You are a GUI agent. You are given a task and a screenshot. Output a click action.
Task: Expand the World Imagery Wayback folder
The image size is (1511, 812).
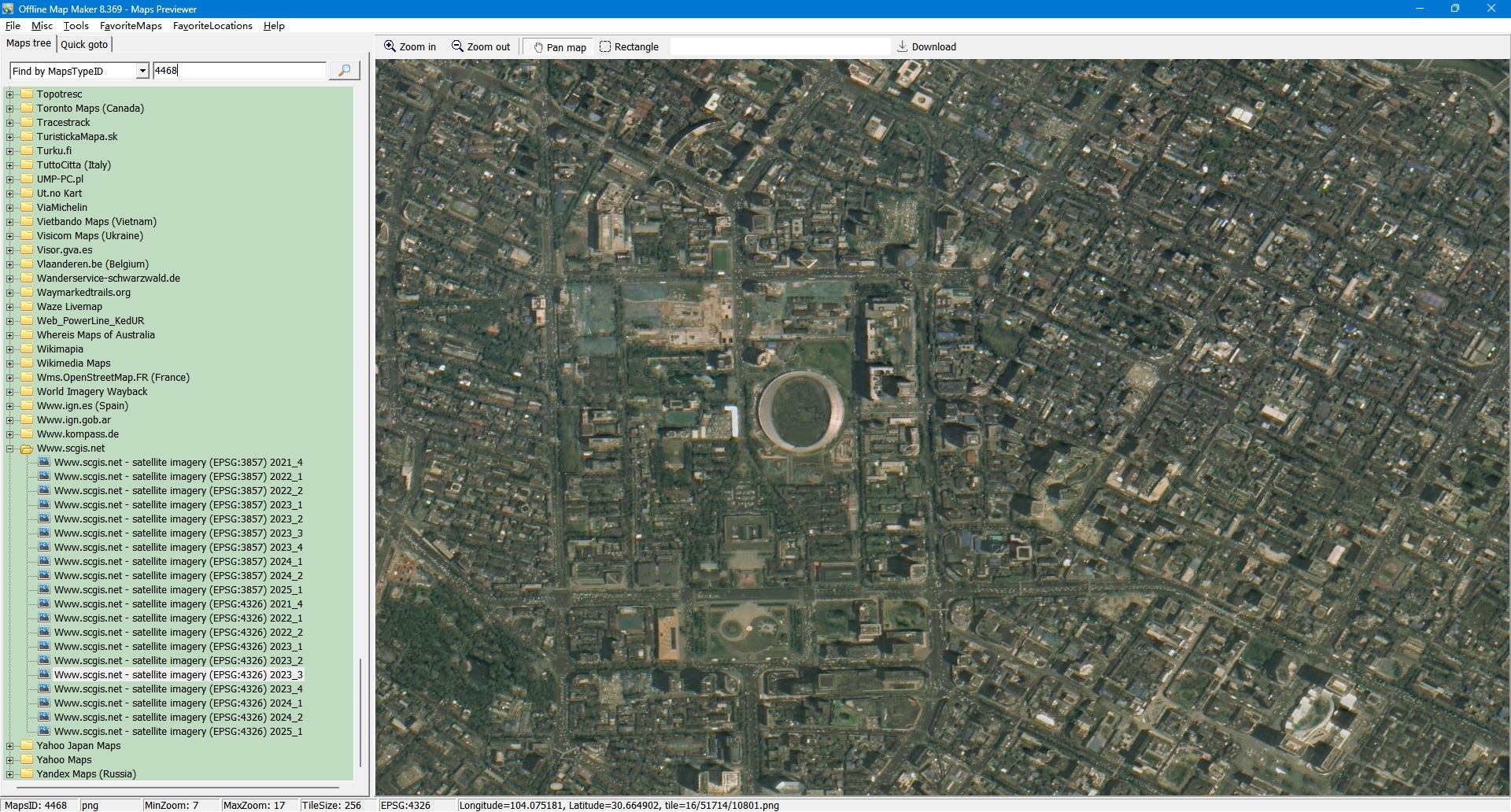[10, 392]
